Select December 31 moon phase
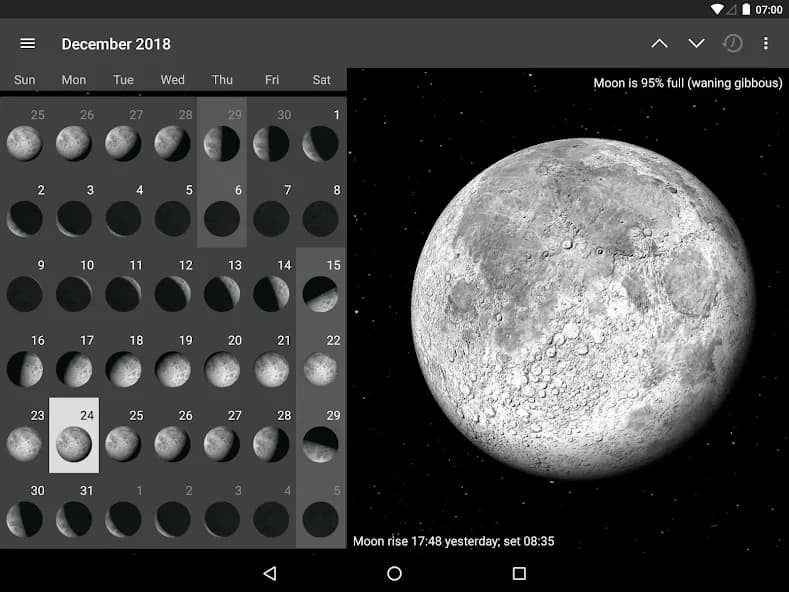Image resolution: width=789 pixels, height=592 pixels. 74,510
